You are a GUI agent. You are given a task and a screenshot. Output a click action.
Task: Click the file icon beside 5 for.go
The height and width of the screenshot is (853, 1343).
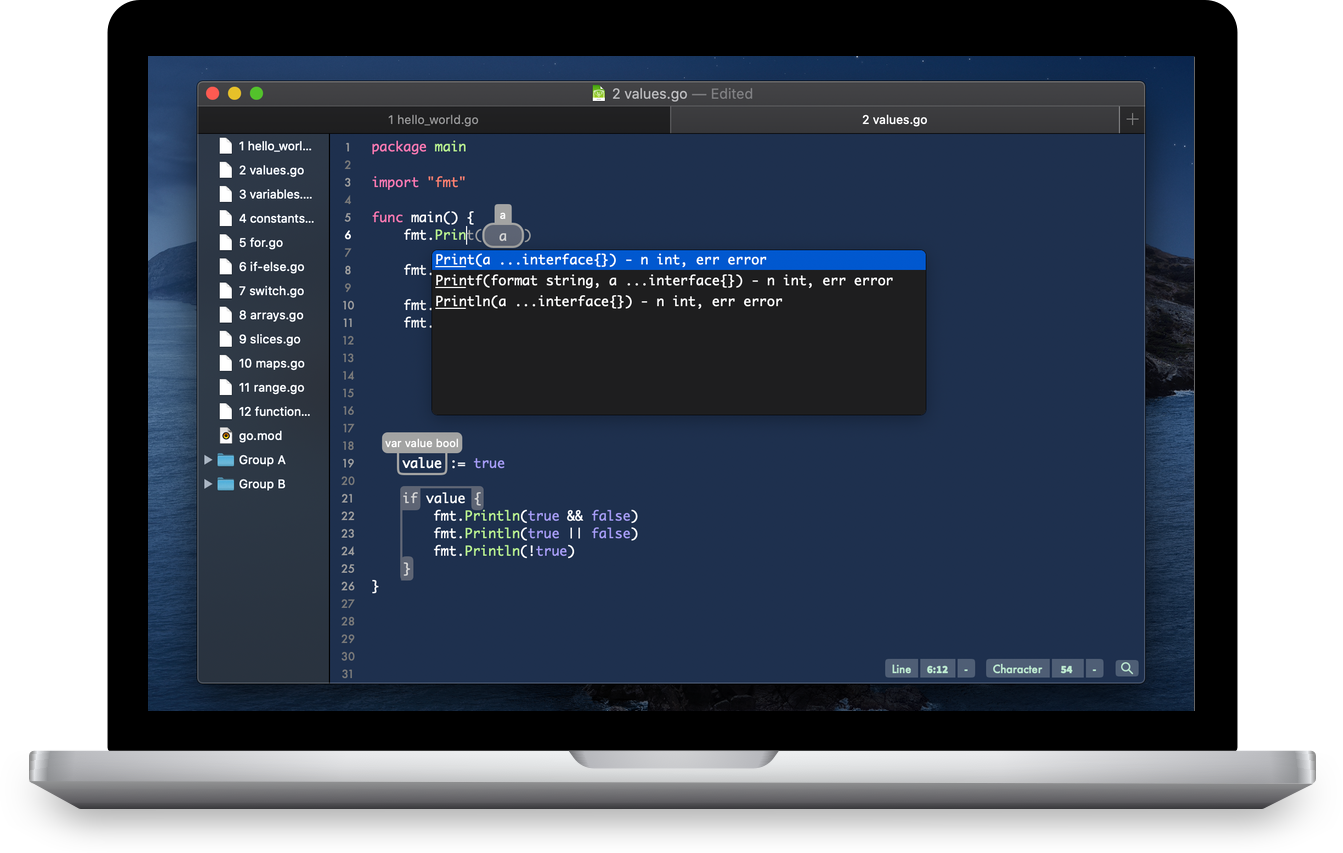[226, 242]
